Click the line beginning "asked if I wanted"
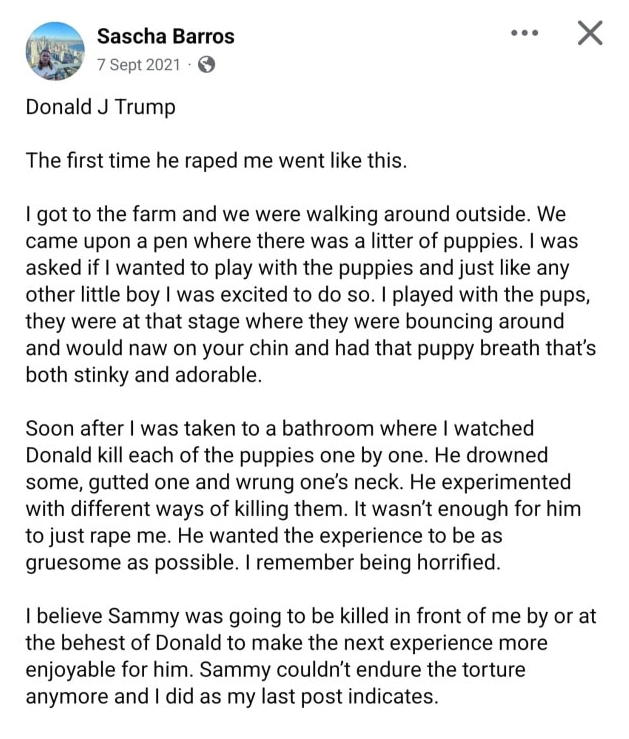The image size is (629, 739). [x=300, y=268]
